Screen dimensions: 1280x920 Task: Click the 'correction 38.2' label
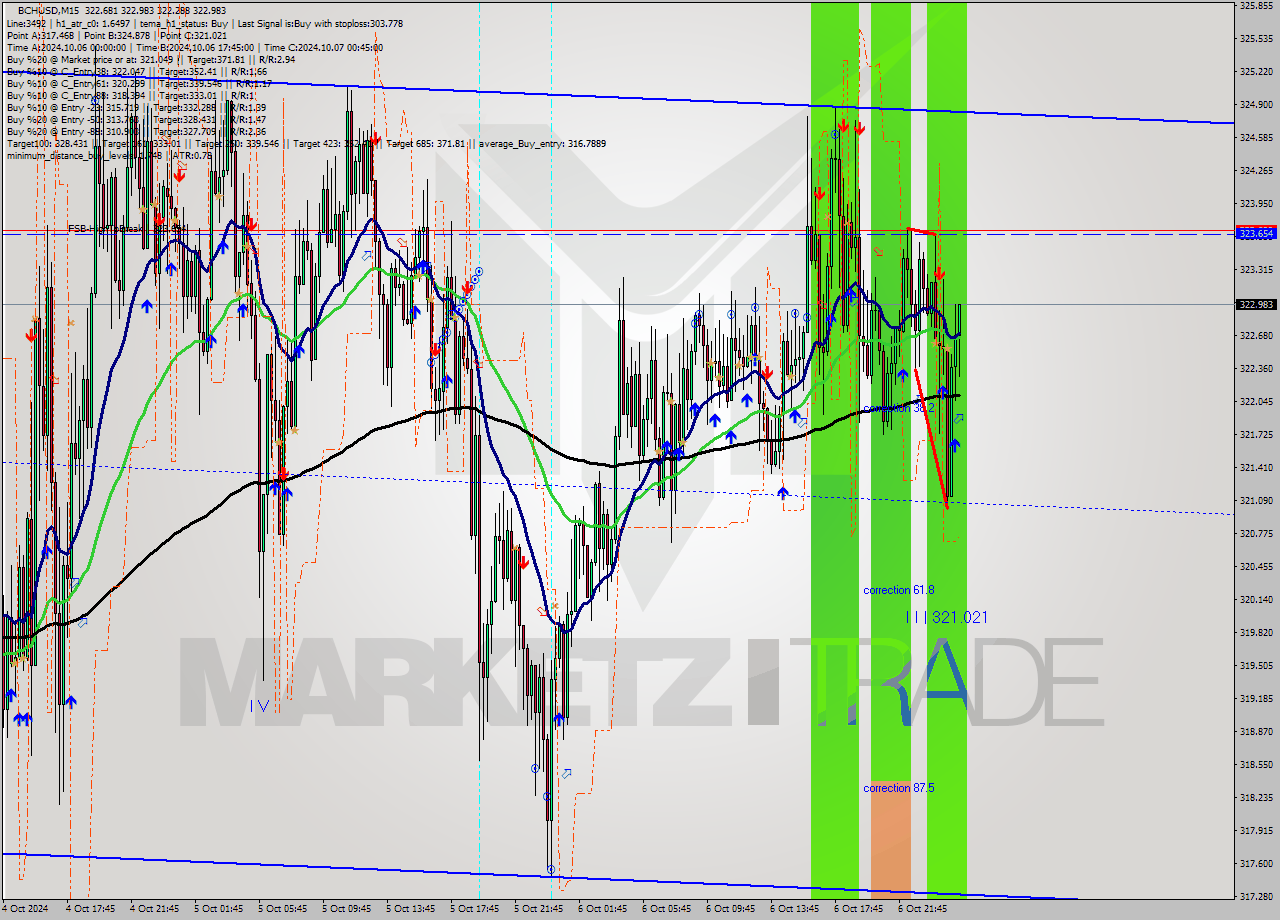899,408
